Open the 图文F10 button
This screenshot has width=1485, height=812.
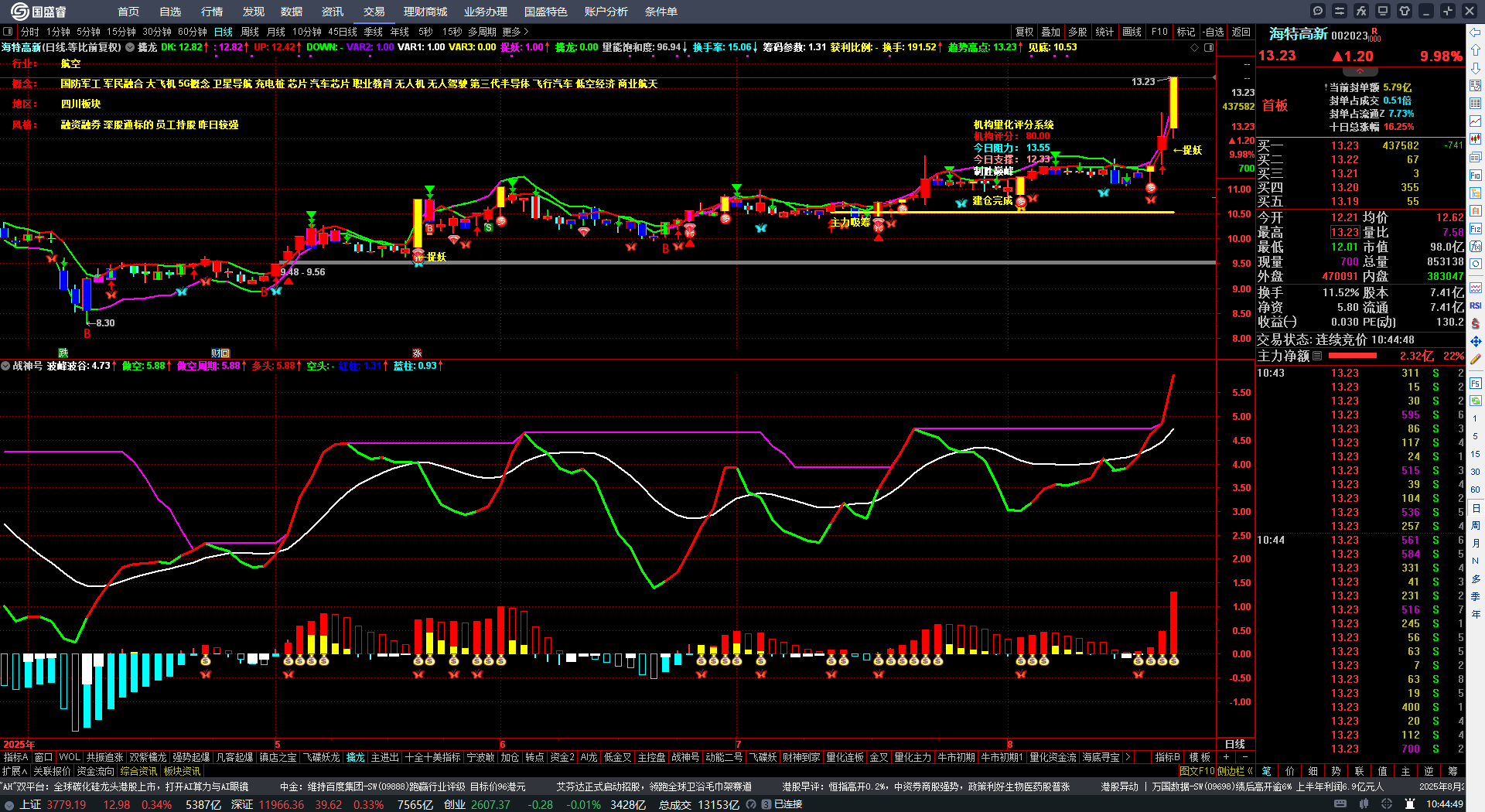coord(1197,771)
